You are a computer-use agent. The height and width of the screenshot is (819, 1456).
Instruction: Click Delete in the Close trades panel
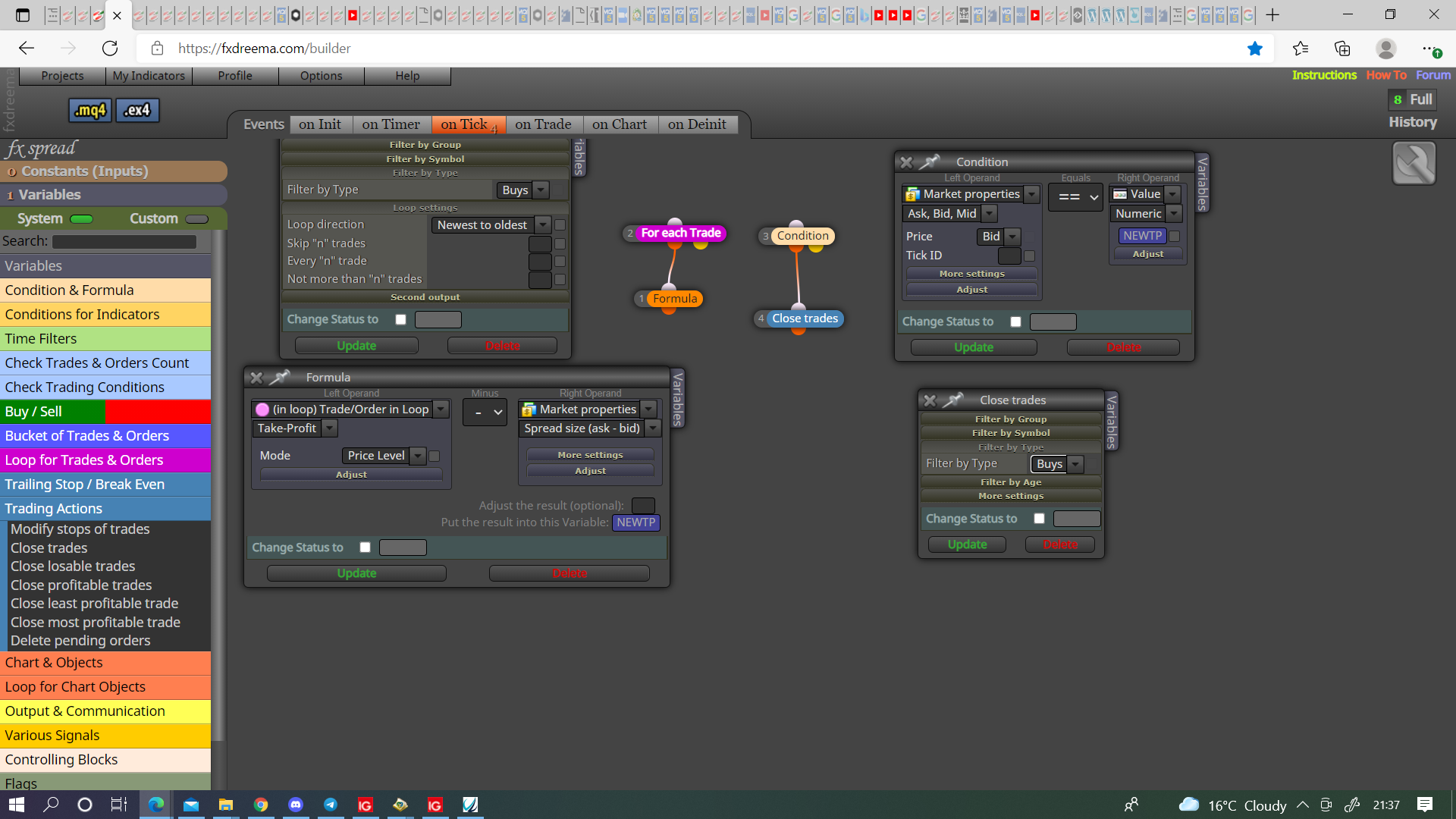pyautogui.click(x=1060, y=544)
